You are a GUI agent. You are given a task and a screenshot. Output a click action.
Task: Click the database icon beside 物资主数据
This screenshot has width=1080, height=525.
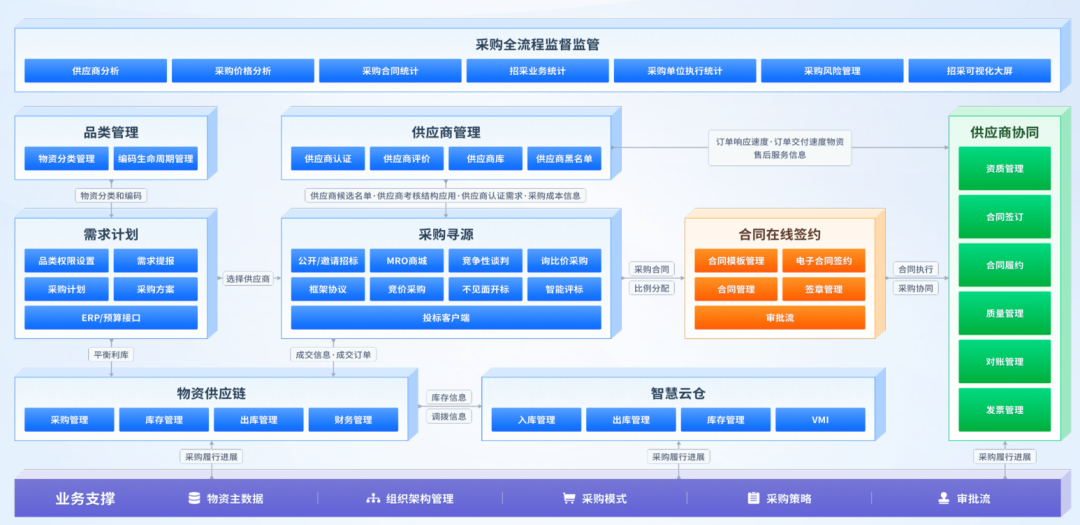pyautogui.click(x=194, y=498)
